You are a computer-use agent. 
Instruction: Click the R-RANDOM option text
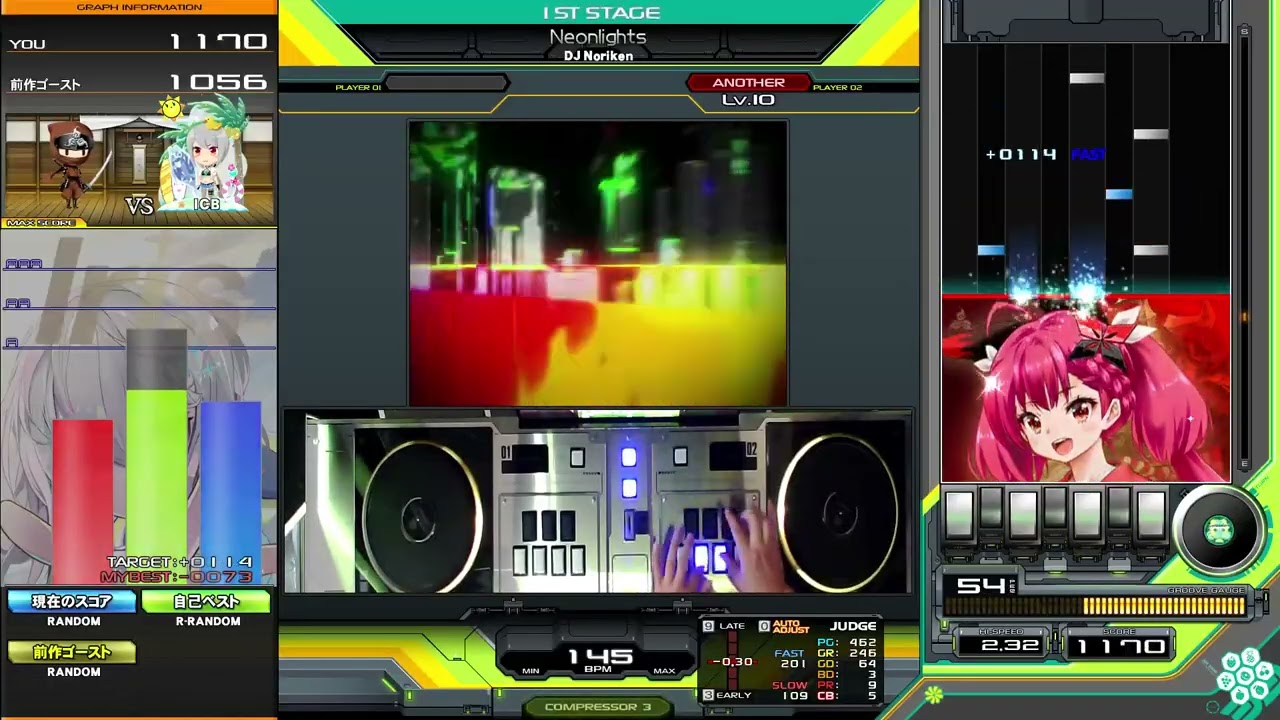pyautogui.click(x=208, y=621)
